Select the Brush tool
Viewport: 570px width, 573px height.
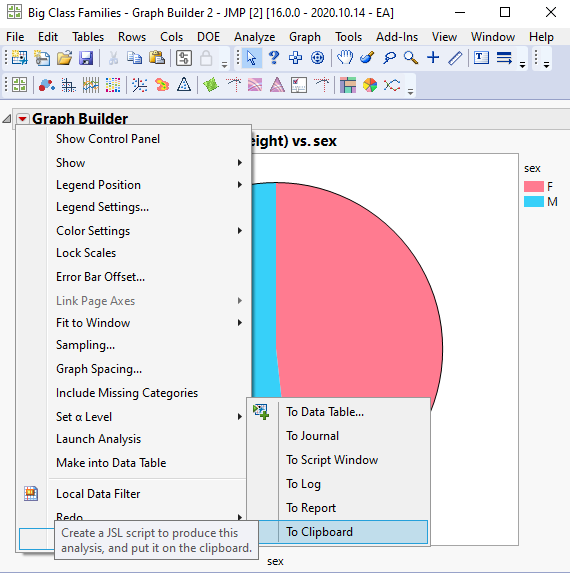[367, 58]
